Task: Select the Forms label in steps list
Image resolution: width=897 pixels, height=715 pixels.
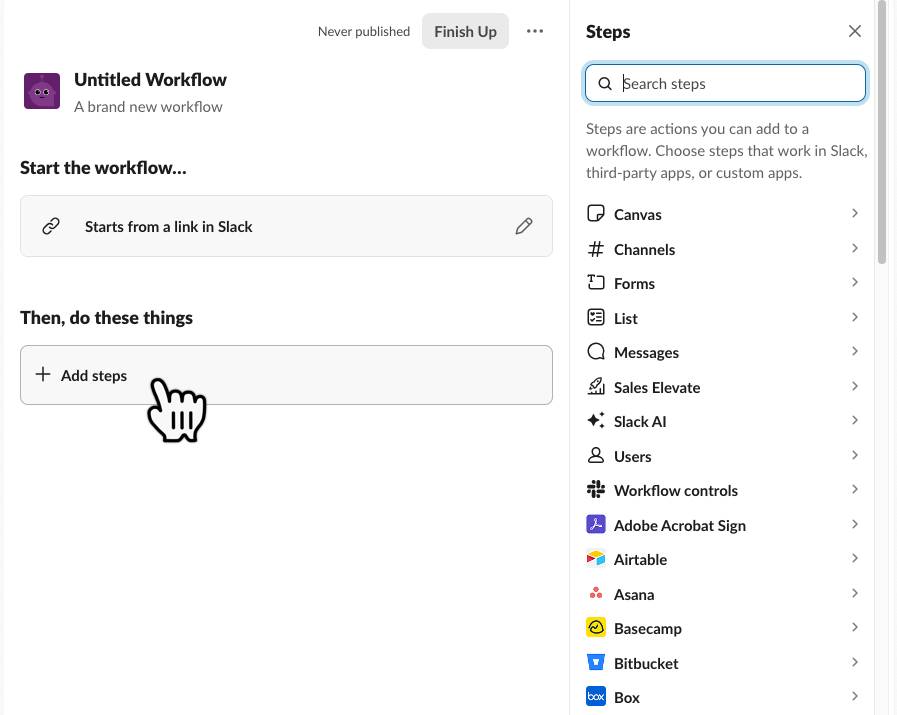Action: coord(634,284)
